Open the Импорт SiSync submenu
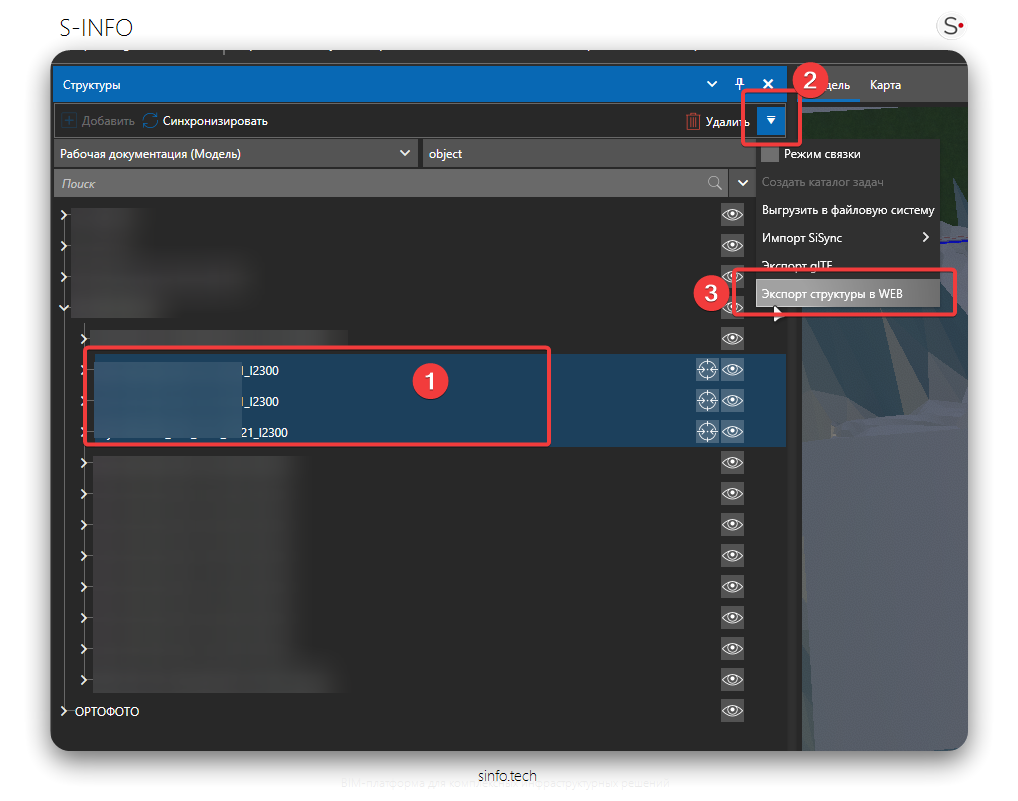This screenshot has height=801, width=1018. [x=845, y=238]
